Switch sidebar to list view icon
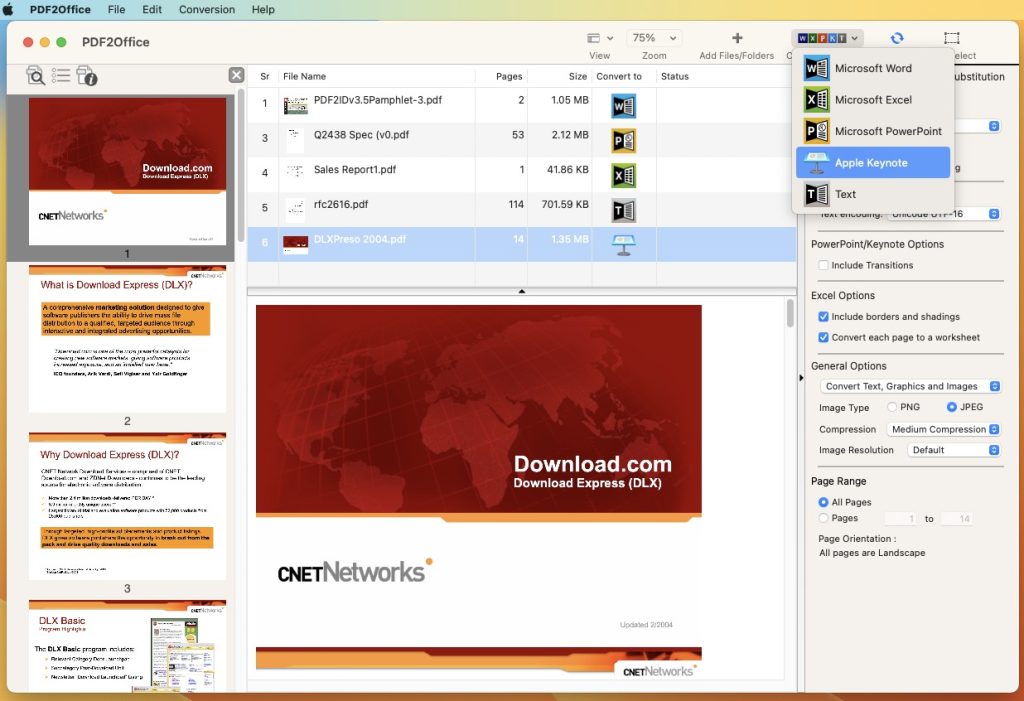 click(x=60, y=76)
